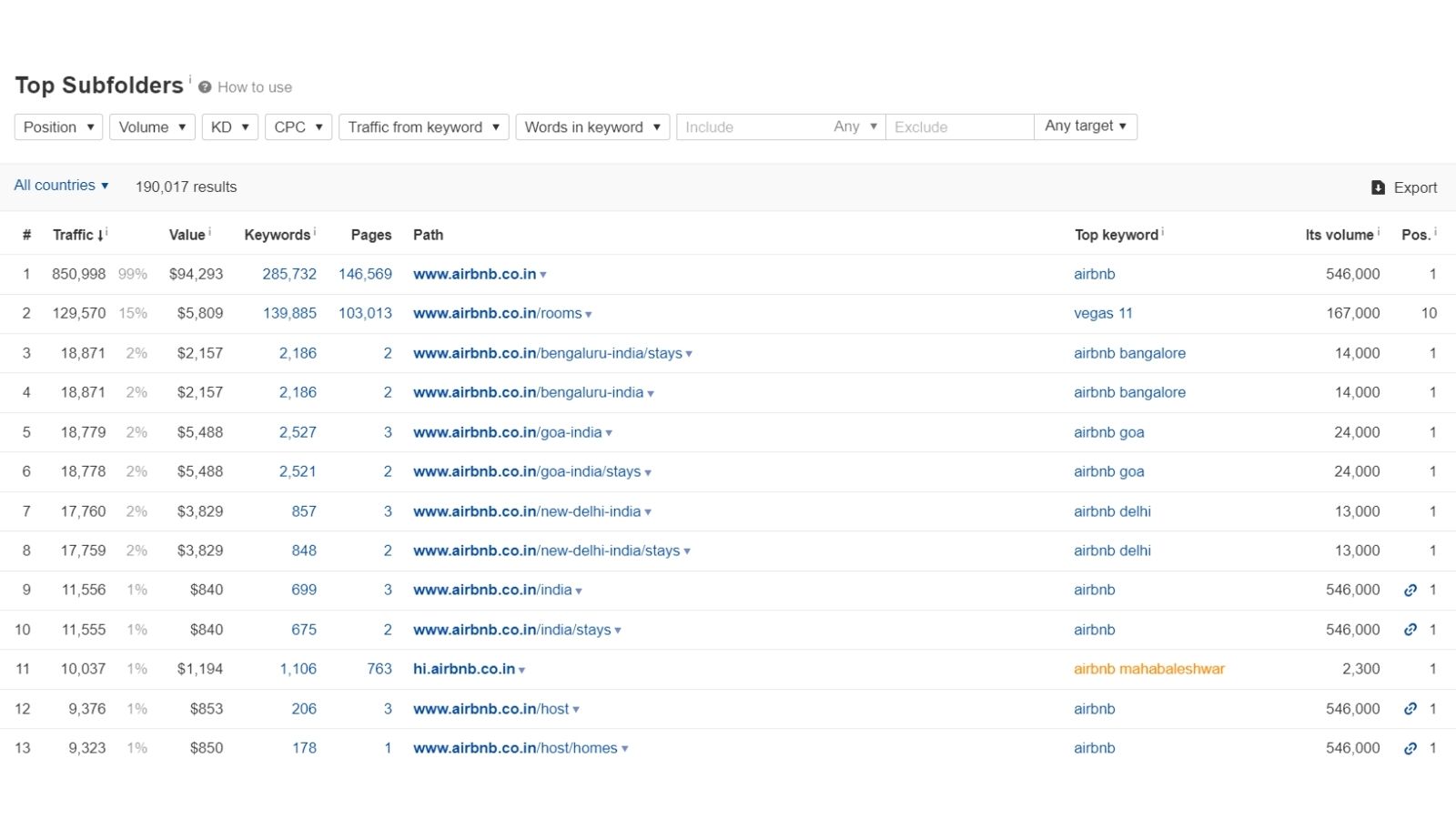
Task: Click link icon in www.airbnb.co.in/host/homes row
Action: pos(1410,748)
